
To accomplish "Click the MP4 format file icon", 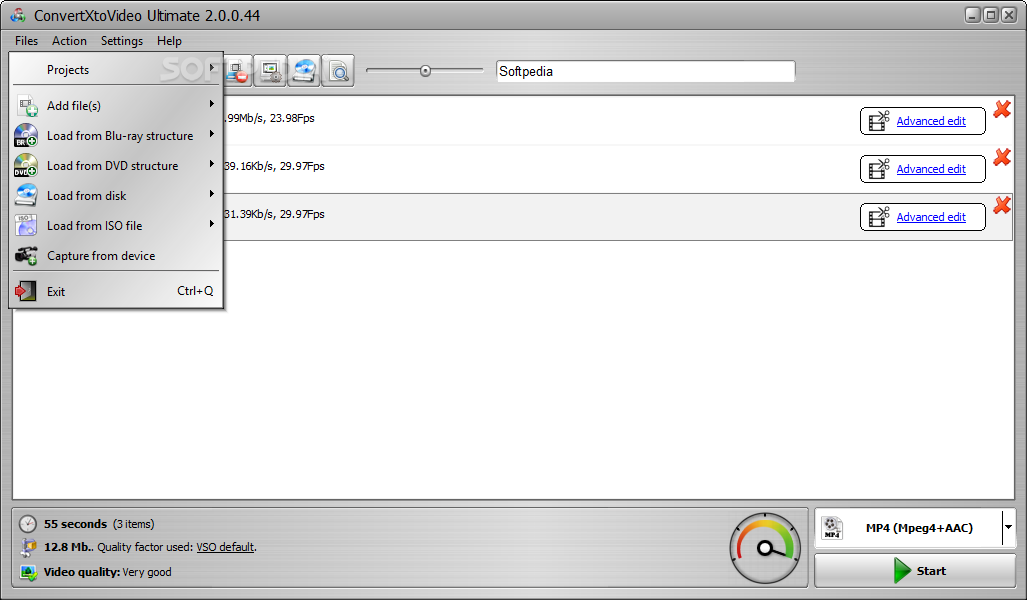I will (x=832, y=527).
